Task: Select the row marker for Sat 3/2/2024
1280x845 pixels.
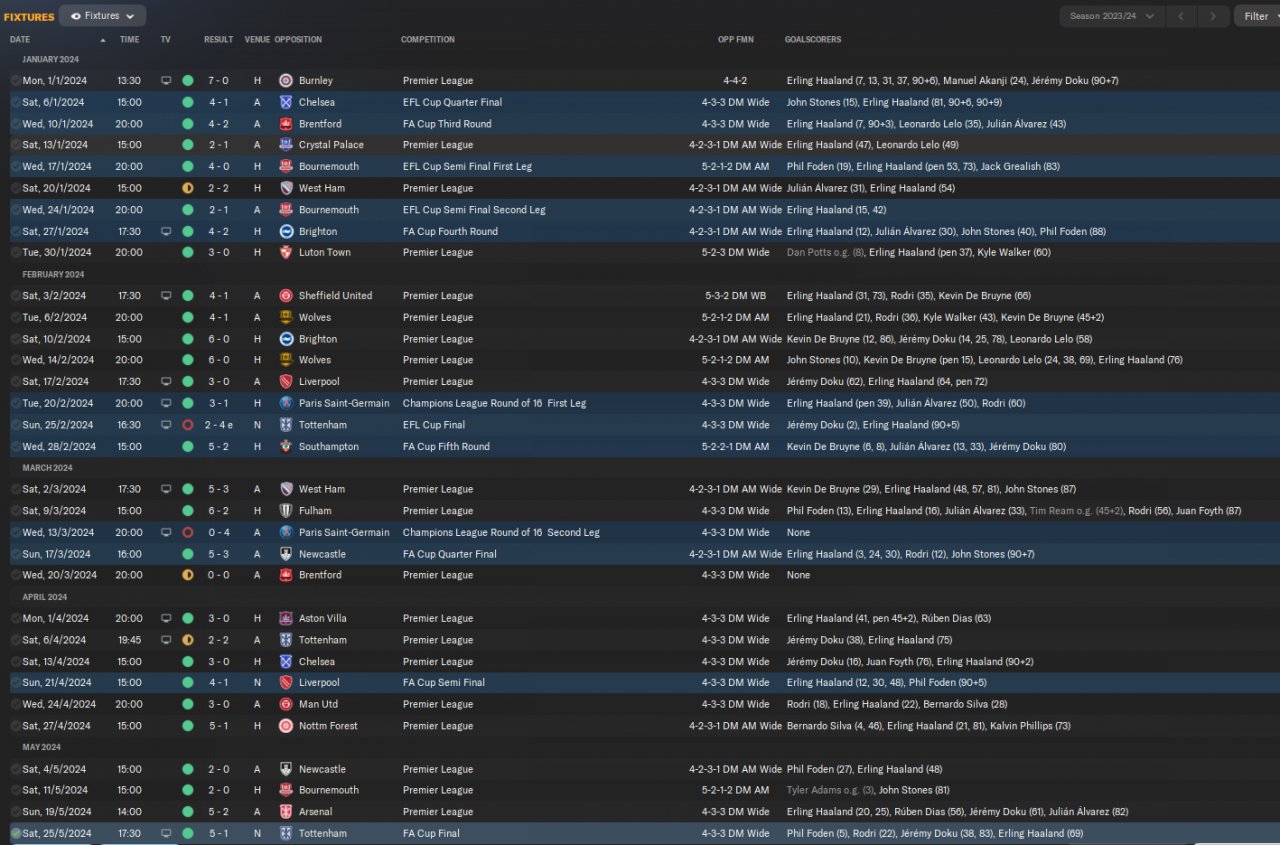Action: (x=15, y=296)
